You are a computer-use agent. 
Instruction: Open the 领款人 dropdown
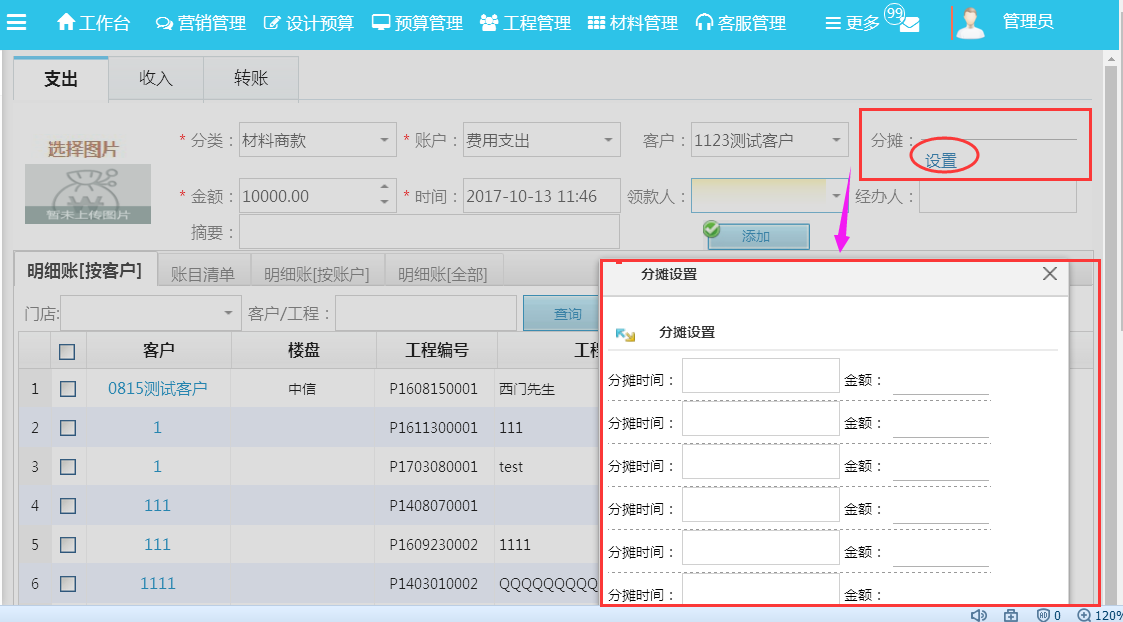[x=837, y=196]
